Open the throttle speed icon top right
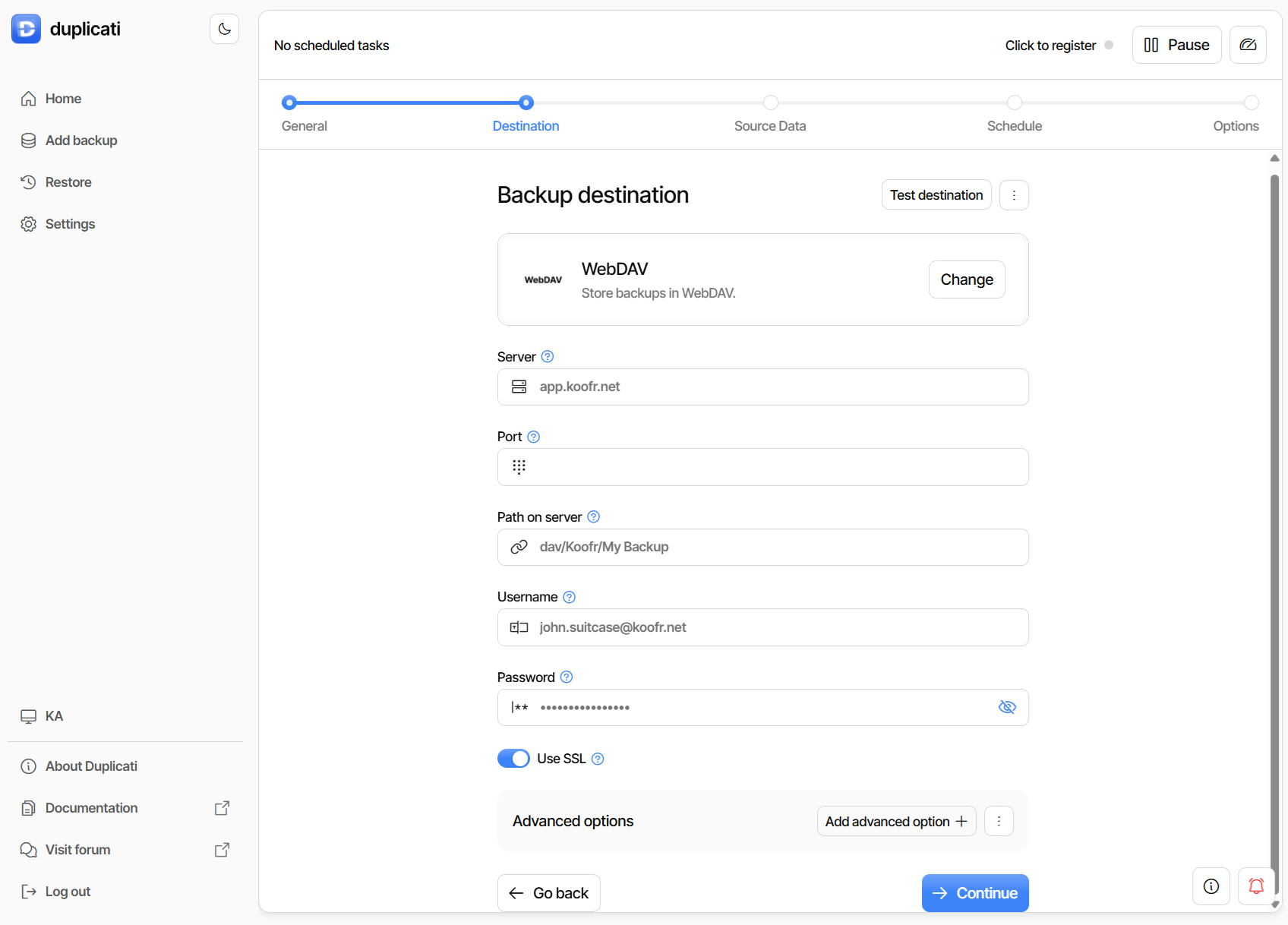 (1248, 44)
